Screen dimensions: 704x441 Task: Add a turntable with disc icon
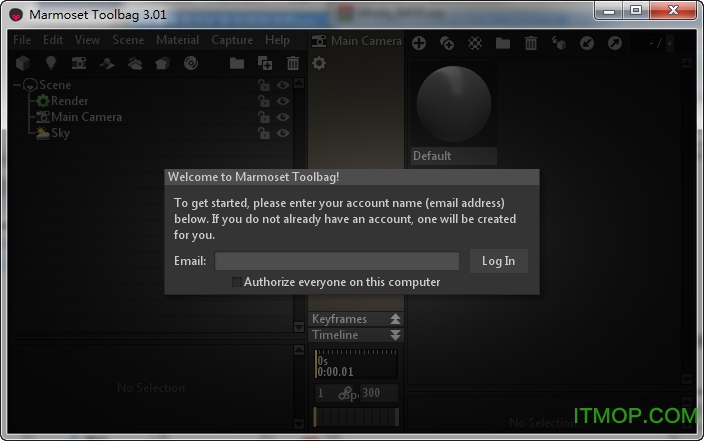point(191,63)
